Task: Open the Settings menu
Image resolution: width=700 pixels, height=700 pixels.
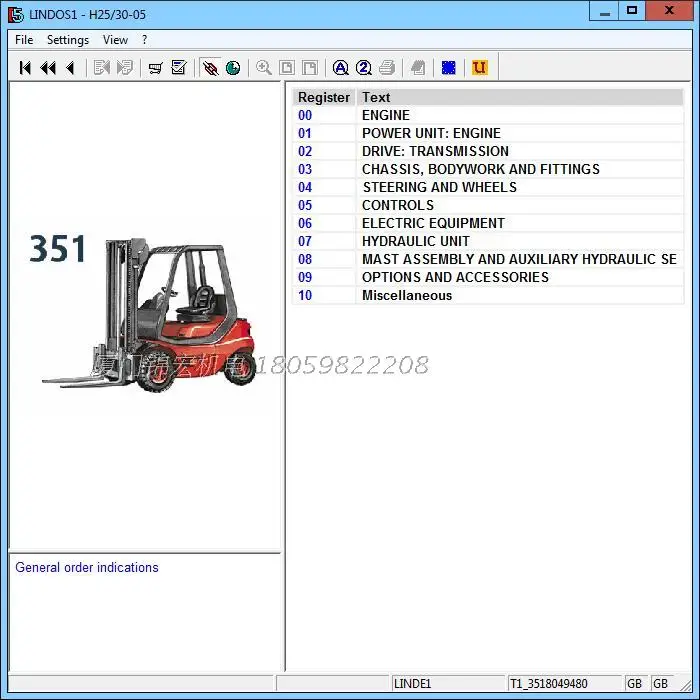Action: click(x=68, y=40)
